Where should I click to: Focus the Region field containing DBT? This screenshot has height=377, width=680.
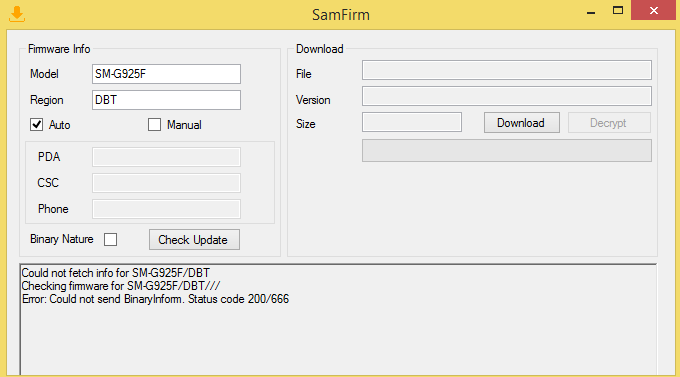(x=166, y=100)
